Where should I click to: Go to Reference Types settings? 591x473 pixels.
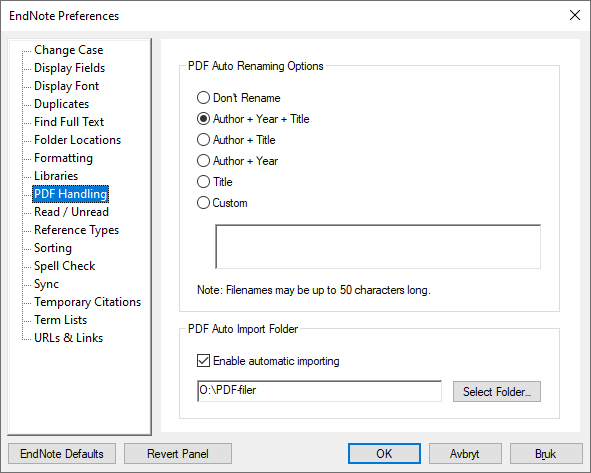(x=77, y=230)
